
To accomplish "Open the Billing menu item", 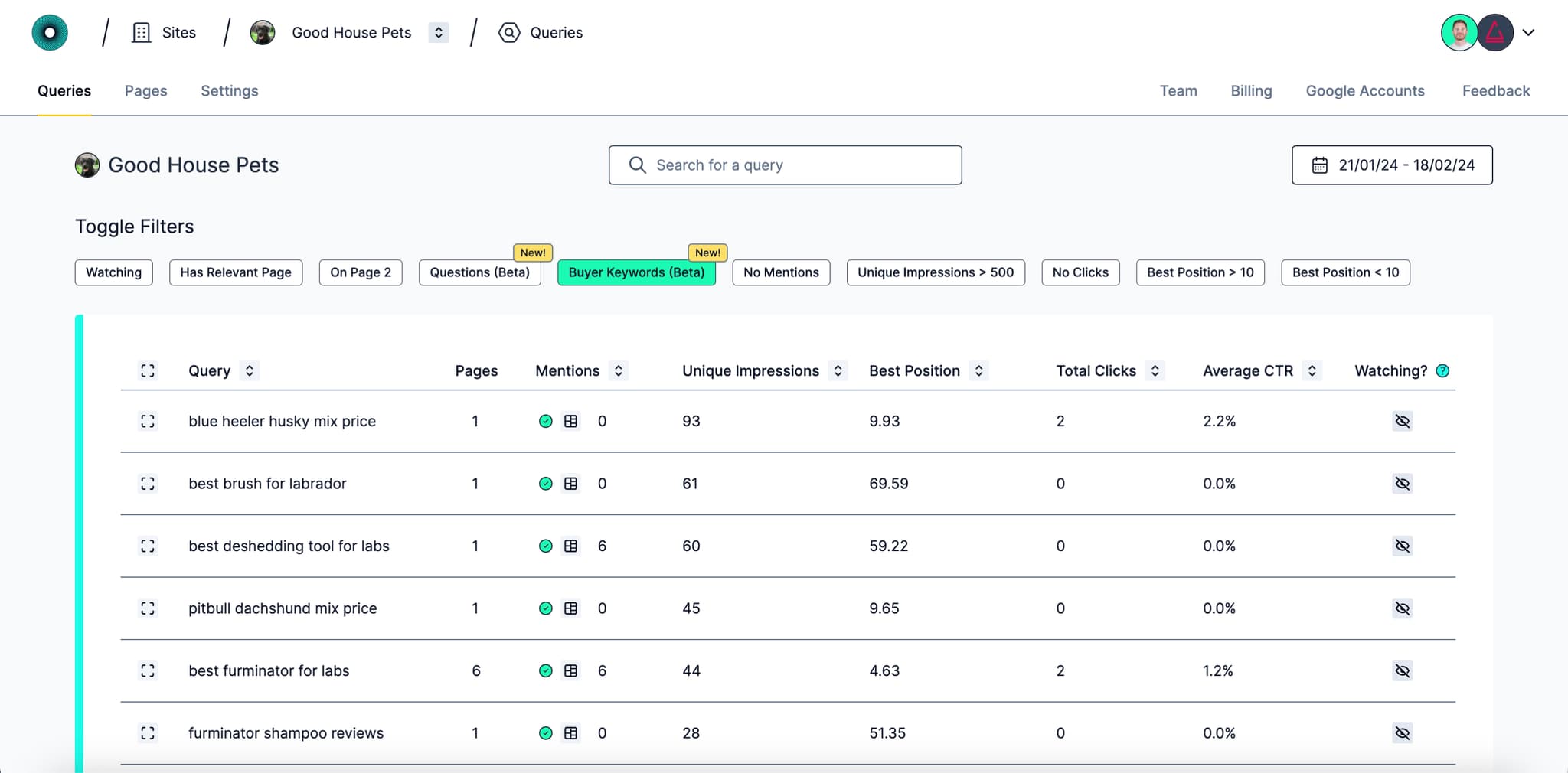I will point(1251,90).
